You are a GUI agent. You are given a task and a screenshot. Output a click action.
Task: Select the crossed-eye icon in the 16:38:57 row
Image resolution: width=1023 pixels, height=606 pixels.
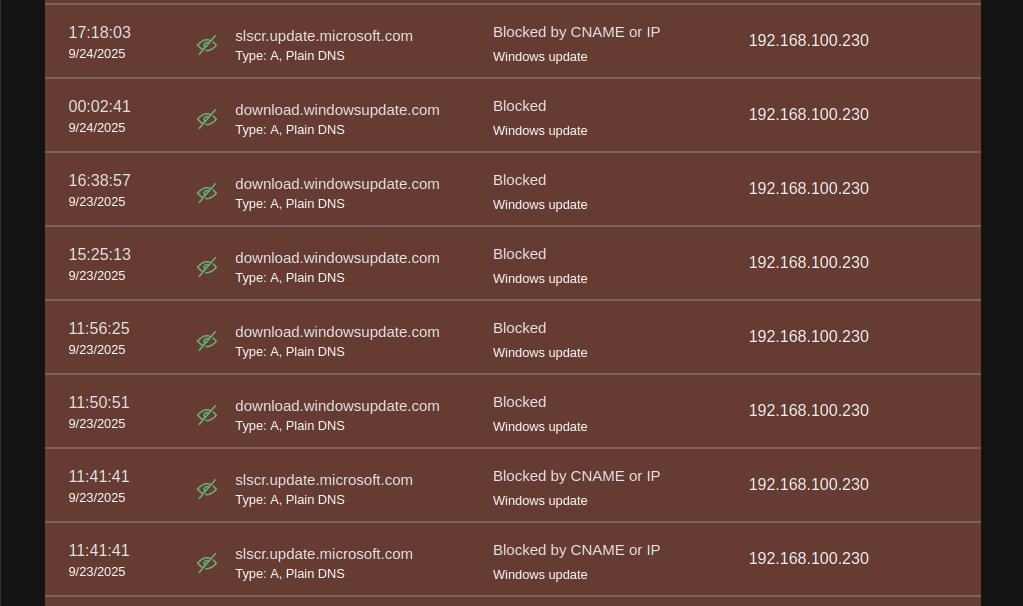207,193
